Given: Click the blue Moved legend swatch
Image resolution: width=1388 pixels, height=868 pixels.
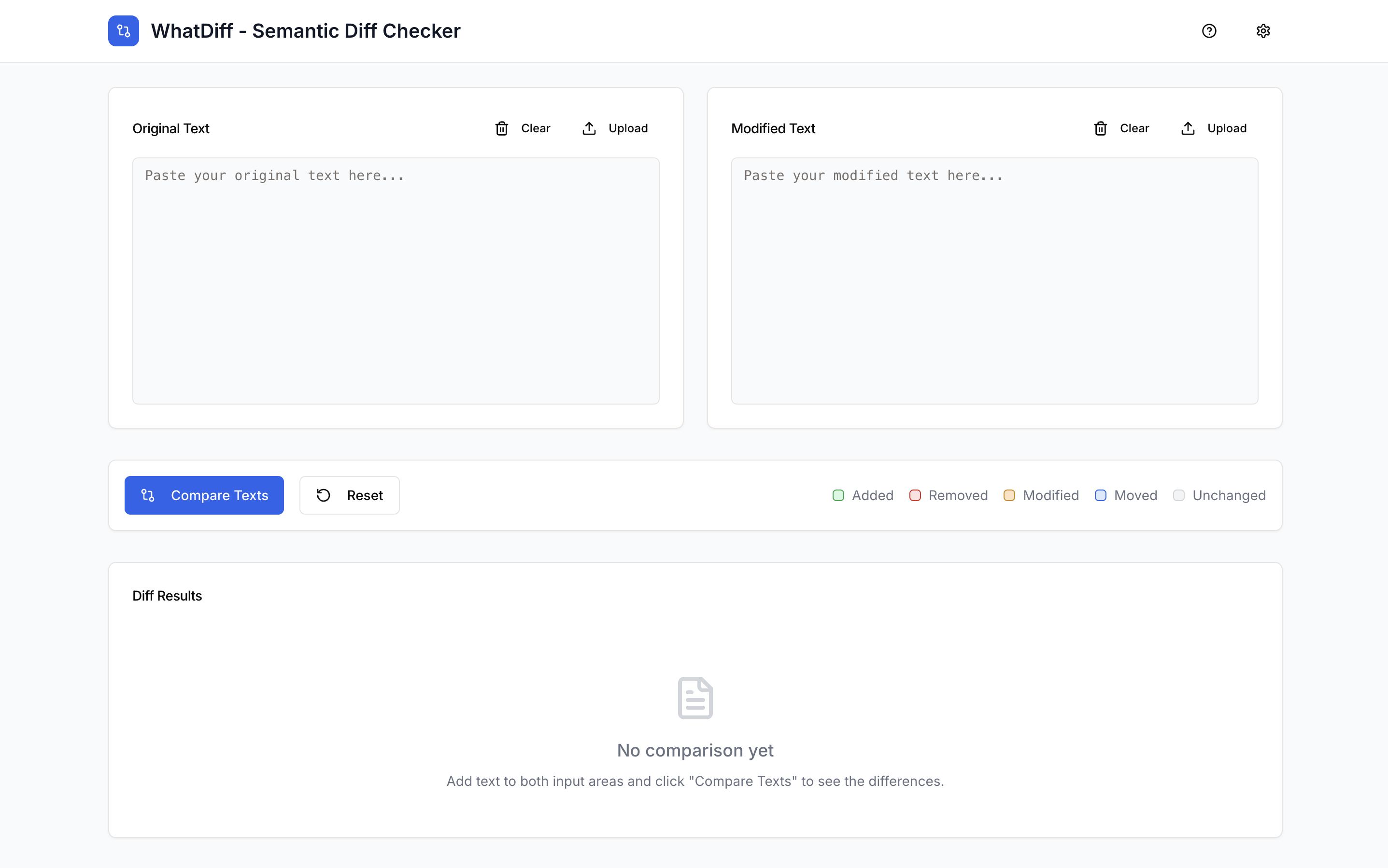Looking at the screenshot, I should [x=1100, y=495].
